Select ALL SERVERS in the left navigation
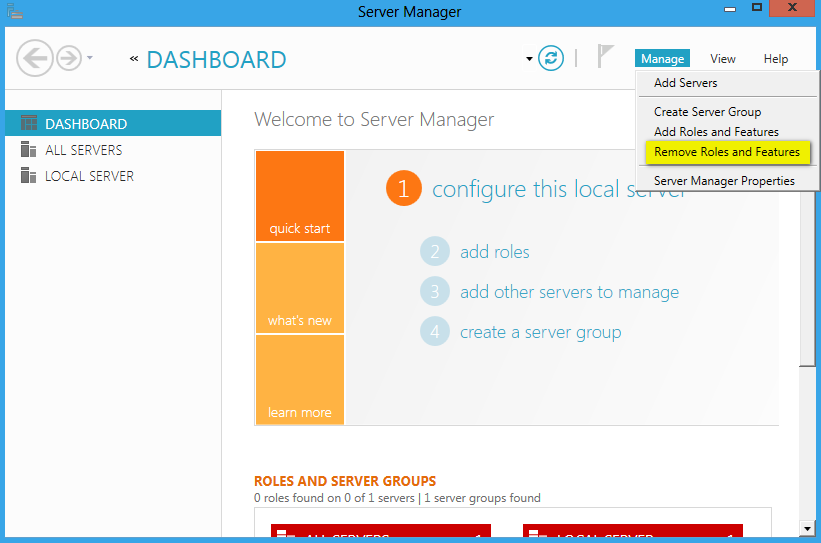Viewport: 821px width, 543px height. point(113,150)
